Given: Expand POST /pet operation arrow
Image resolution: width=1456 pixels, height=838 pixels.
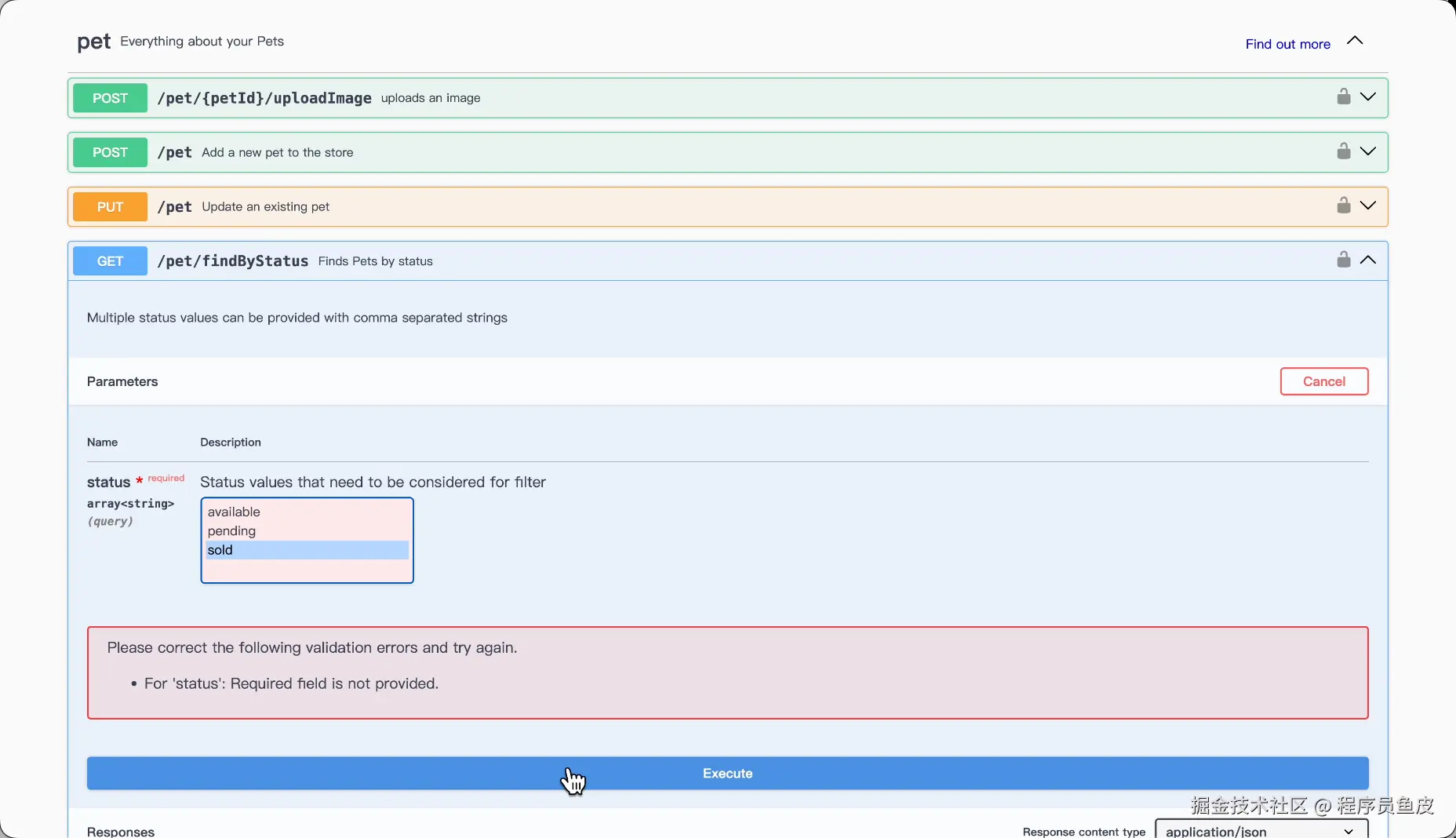Looking at the screenshot, I should [1367, 151].
